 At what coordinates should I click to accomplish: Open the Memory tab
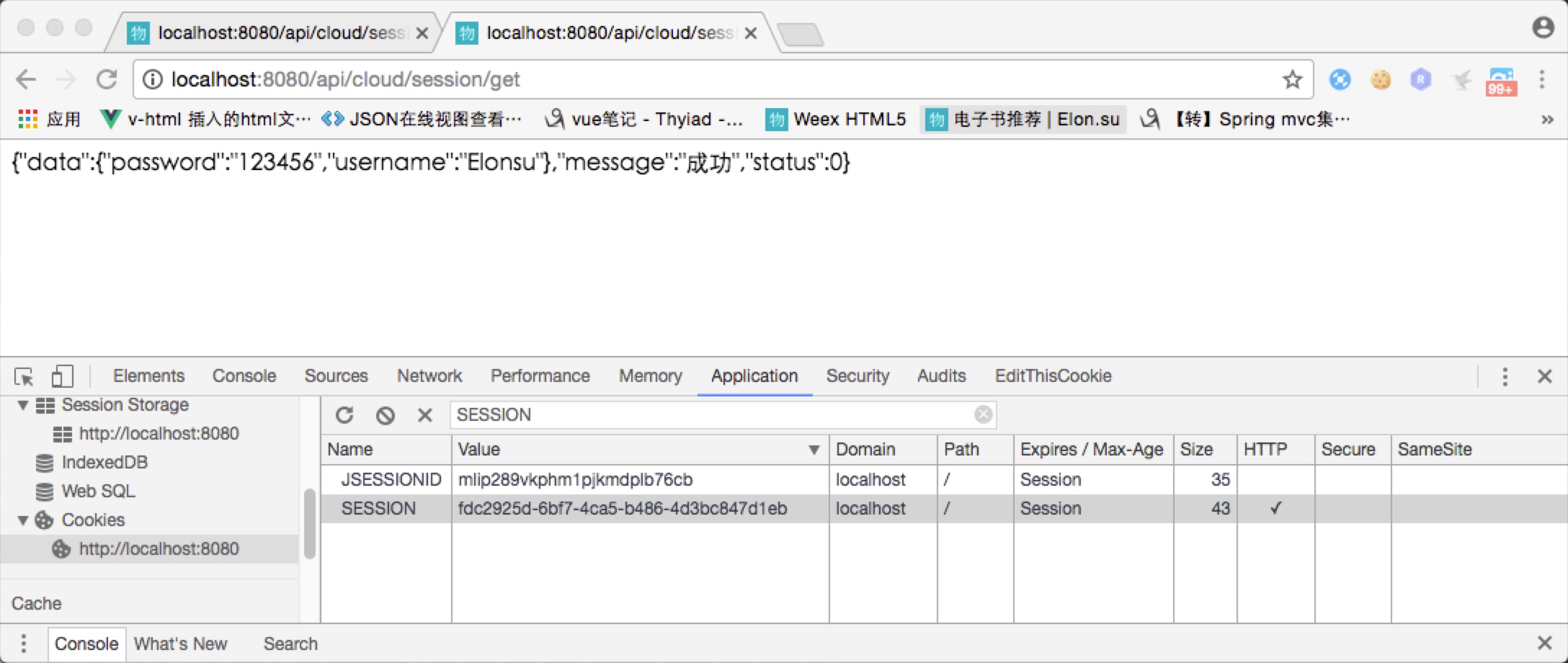tap(650, 376)
